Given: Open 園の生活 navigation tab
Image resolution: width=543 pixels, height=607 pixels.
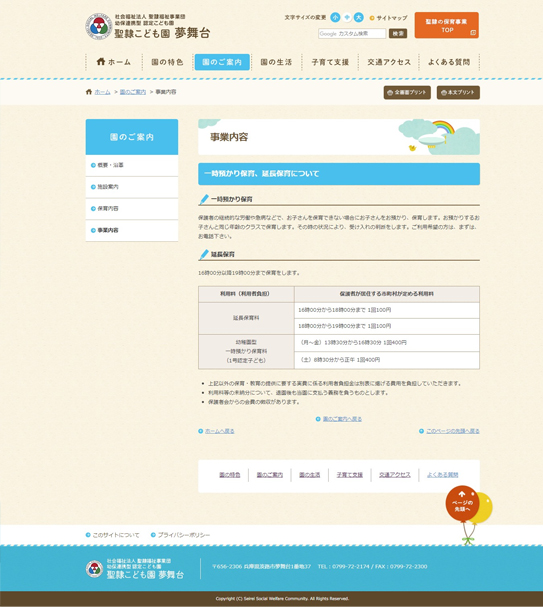Looking at the screenshot, I should 276,62.
